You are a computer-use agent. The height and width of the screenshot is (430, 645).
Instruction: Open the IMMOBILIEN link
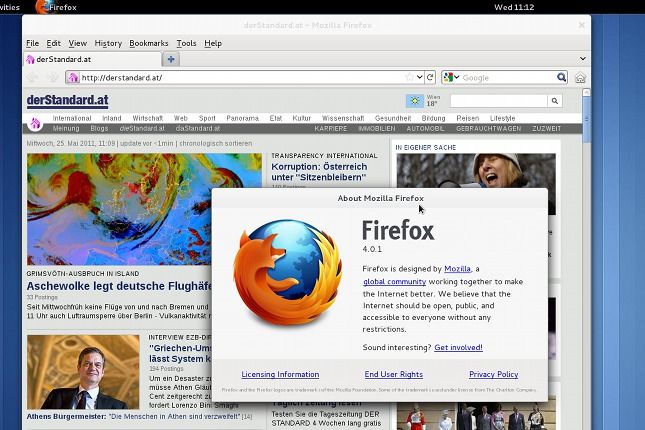click(x=377, y=128)
